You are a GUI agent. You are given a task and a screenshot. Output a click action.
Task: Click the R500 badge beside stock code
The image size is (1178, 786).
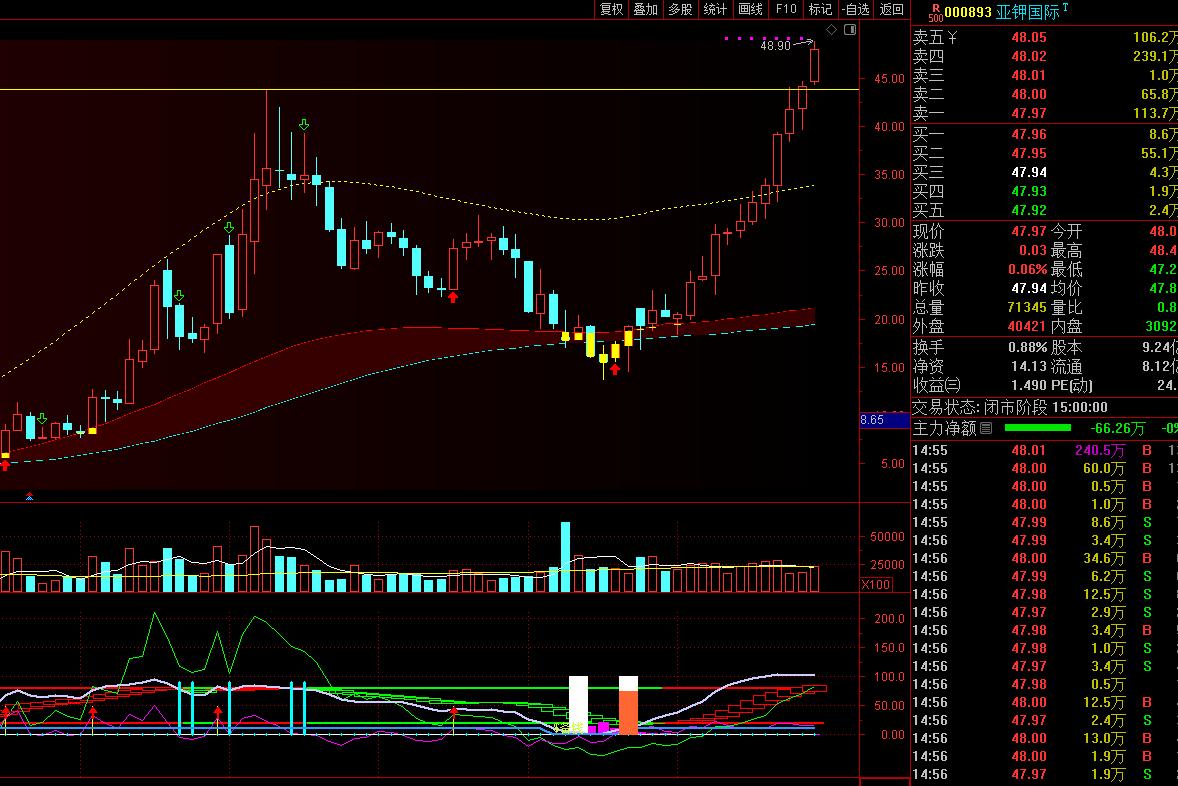coord(935,13)
